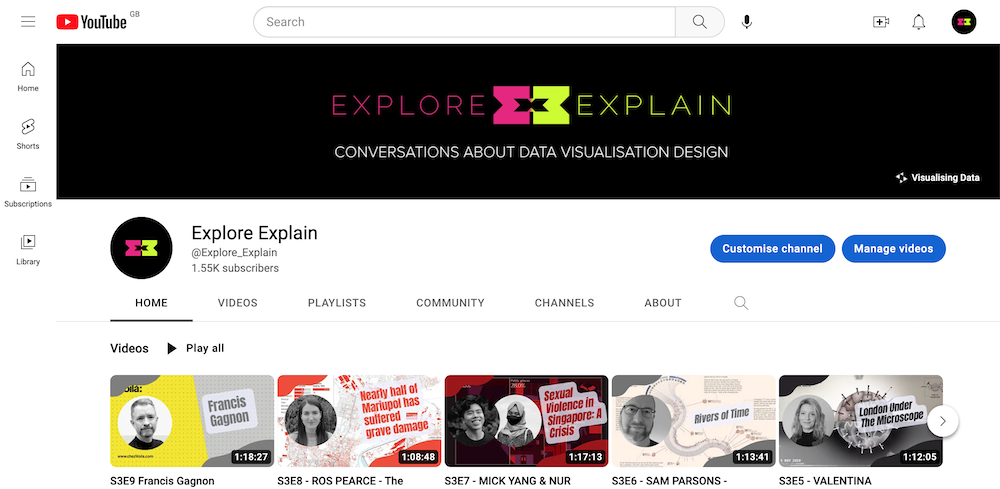Switch to the CHANNELS tab

(x=564, y=303)
